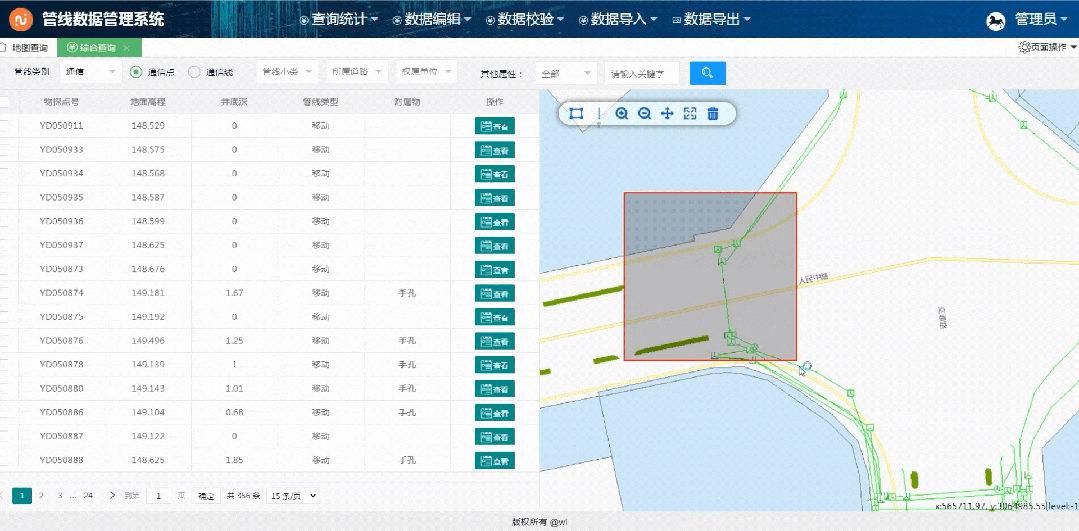1079x531 pixels.
Task: Click the full extent map icon
Action: click(x=690, y=113)
